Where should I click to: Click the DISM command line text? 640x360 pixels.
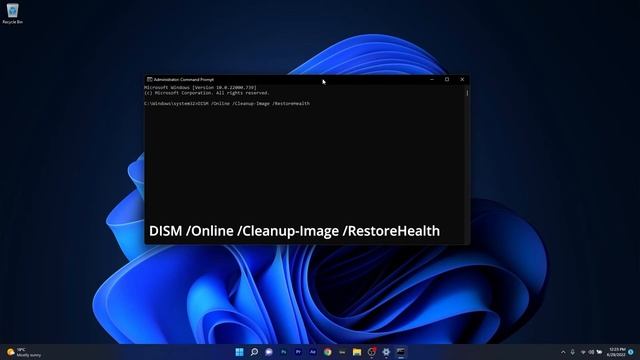pos(227,104)
